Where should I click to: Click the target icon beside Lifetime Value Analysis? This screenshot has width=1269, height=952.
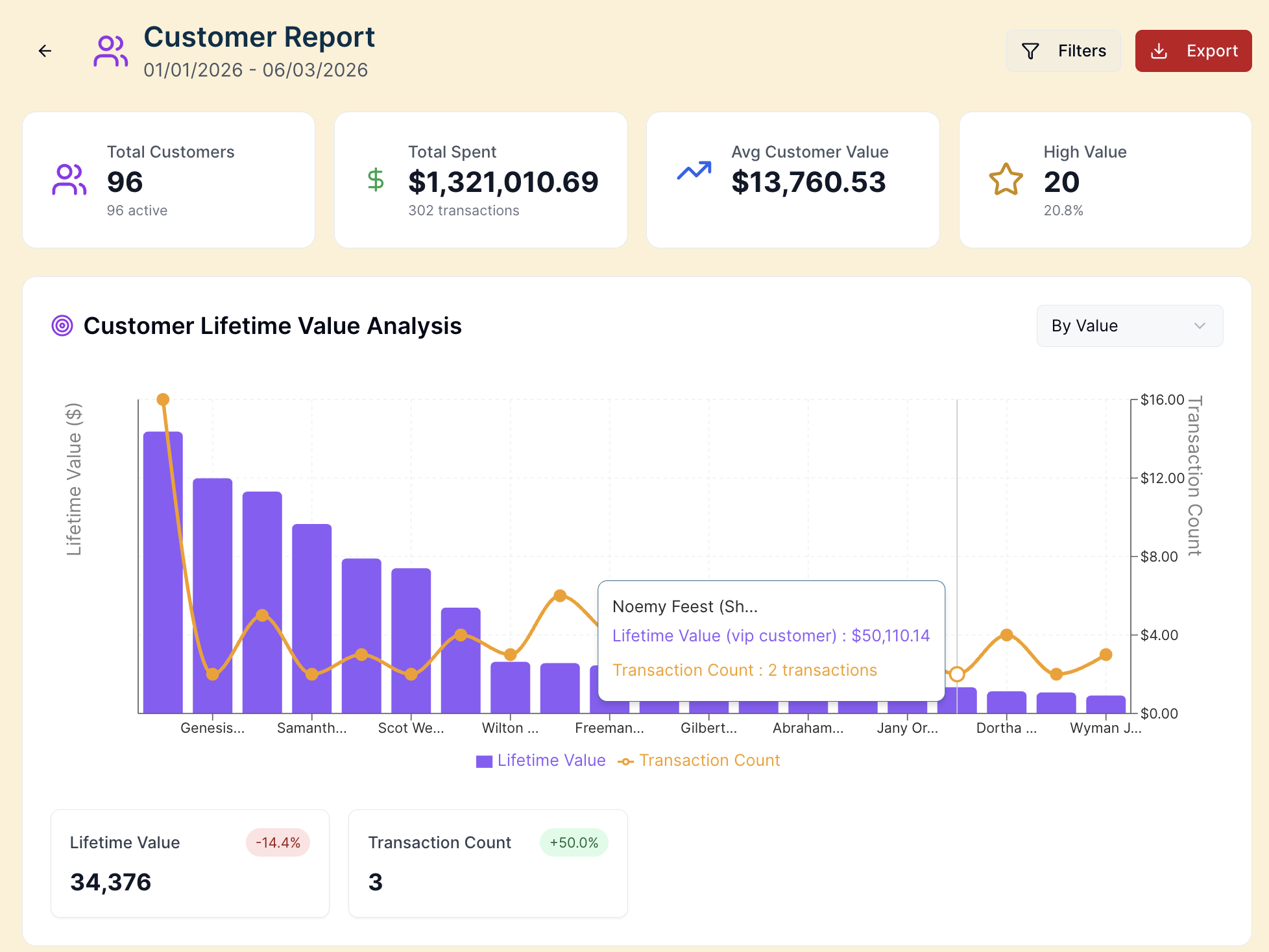(x=62, y=326)
